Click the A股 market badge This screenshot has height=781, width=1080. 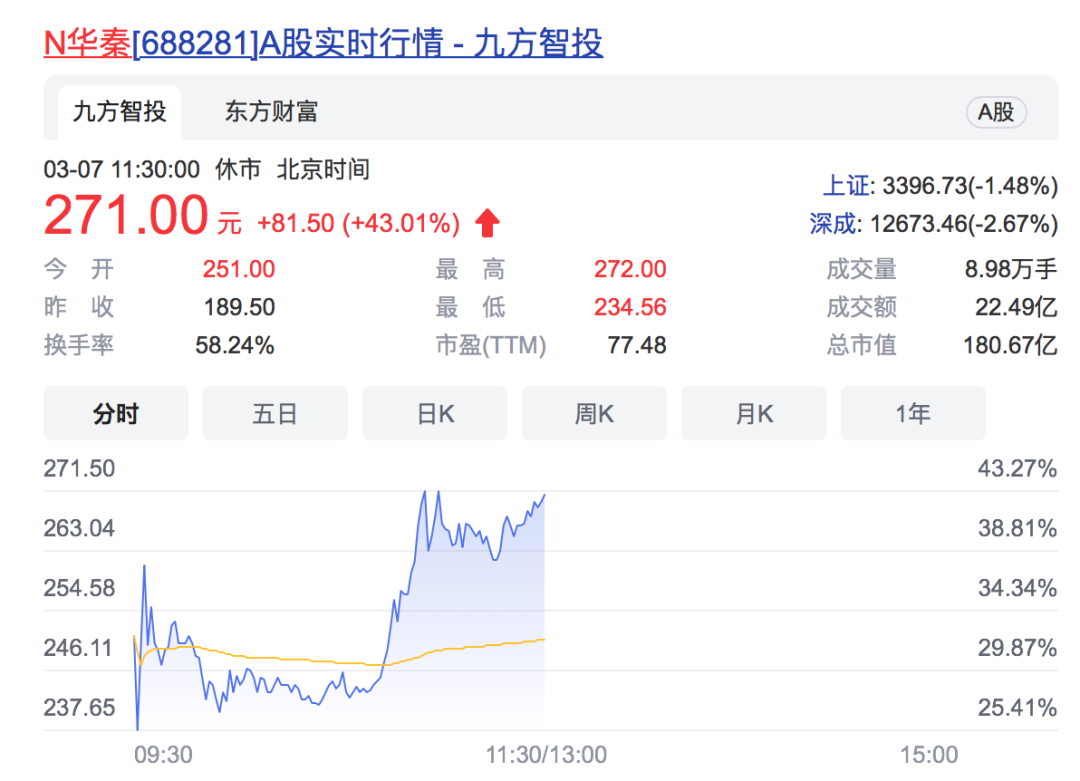point(995,112)
